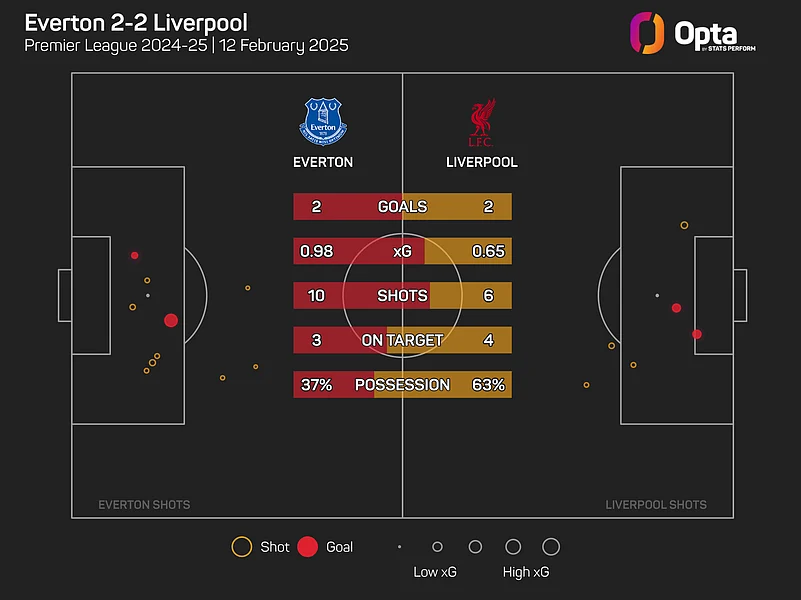This screenshot has height=600, width=801.
Task: Click the "Everton 2-2 Liverpool" title
Action: (x=137, y=22)
